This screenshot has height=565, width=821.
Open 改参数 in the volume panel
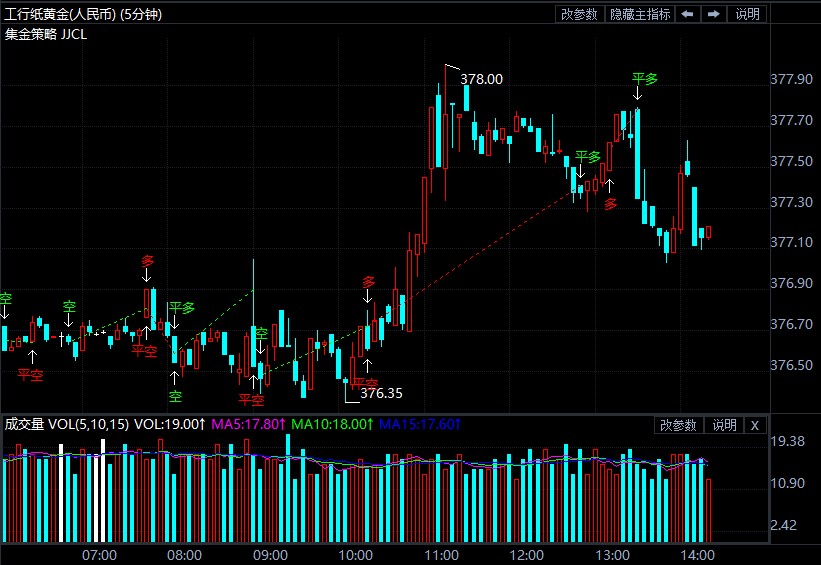click(678, 425)
